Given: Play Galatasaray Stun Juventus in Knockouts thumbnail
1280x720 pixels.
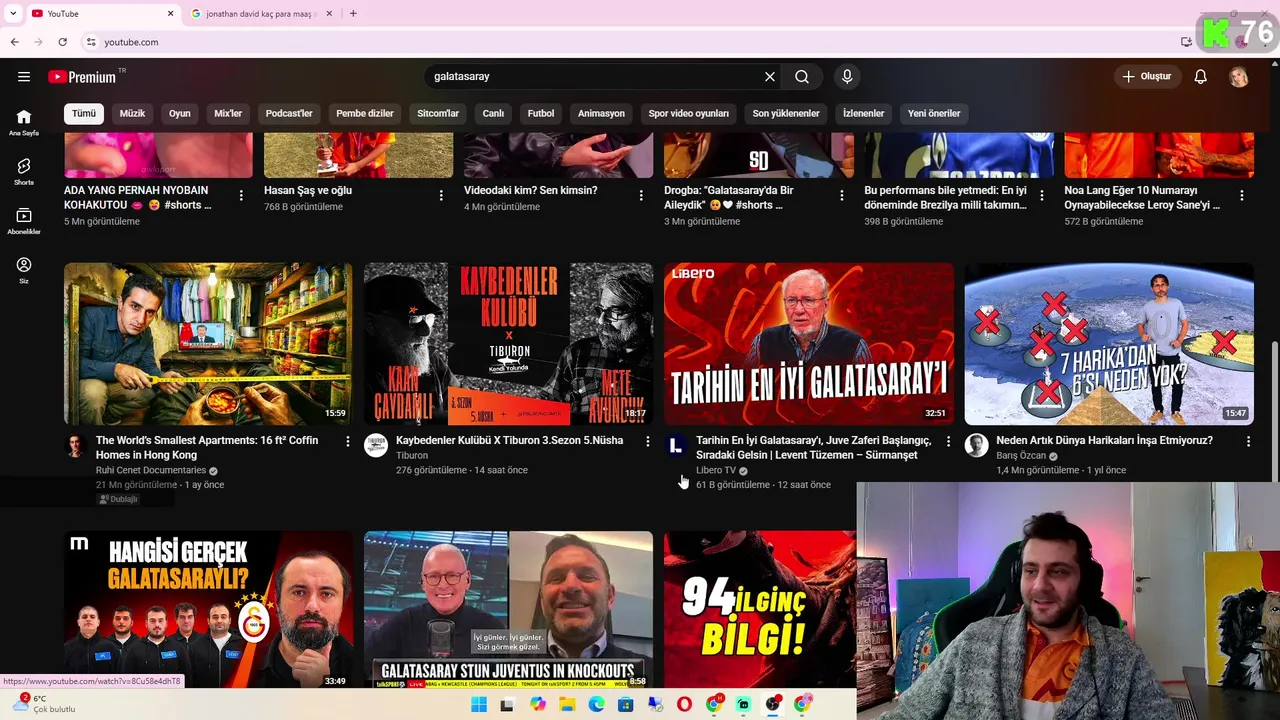Looking at the screenshot, I should click(x=509, y=609).
